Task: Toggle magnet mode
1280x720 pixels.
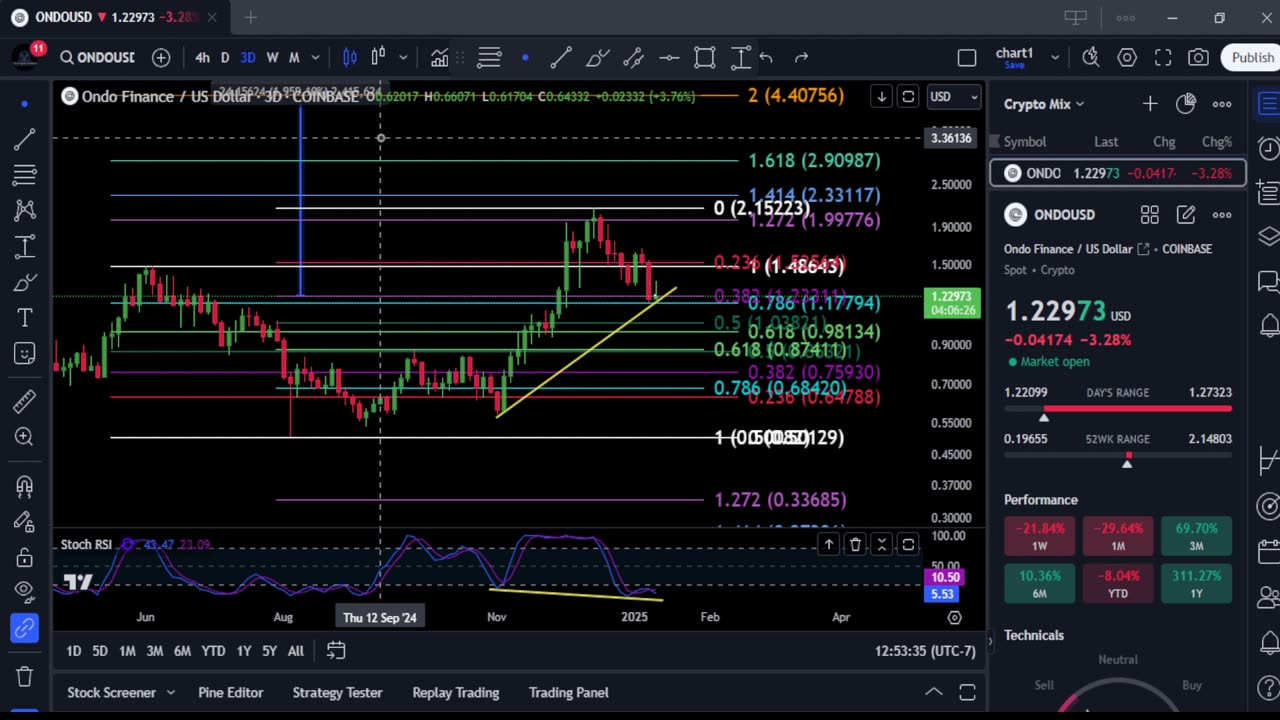Action: point(25,486)
